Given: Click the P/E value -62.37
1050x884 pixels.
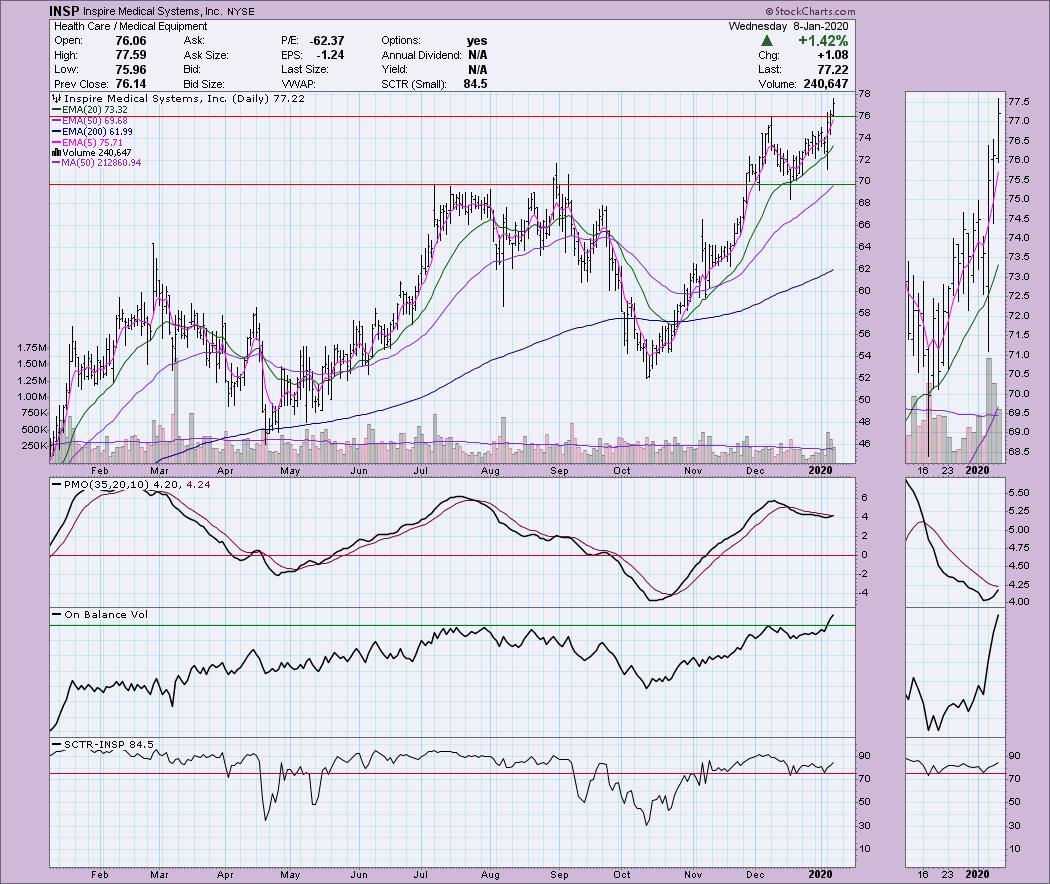Looking at the screenshot, I should (327, 41).
